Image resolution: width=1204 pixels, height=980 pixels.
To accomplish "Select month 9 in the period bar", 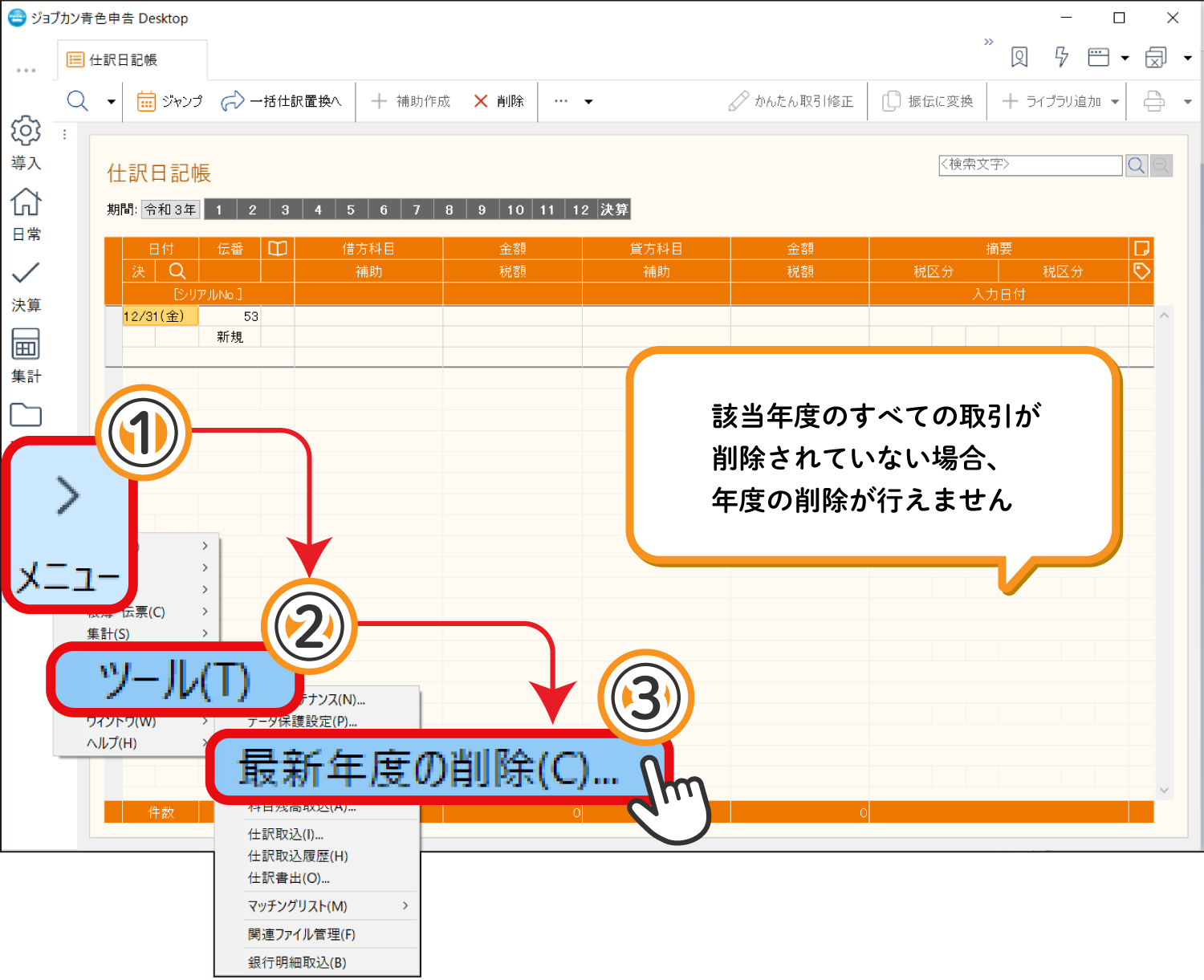I will 482,209.
